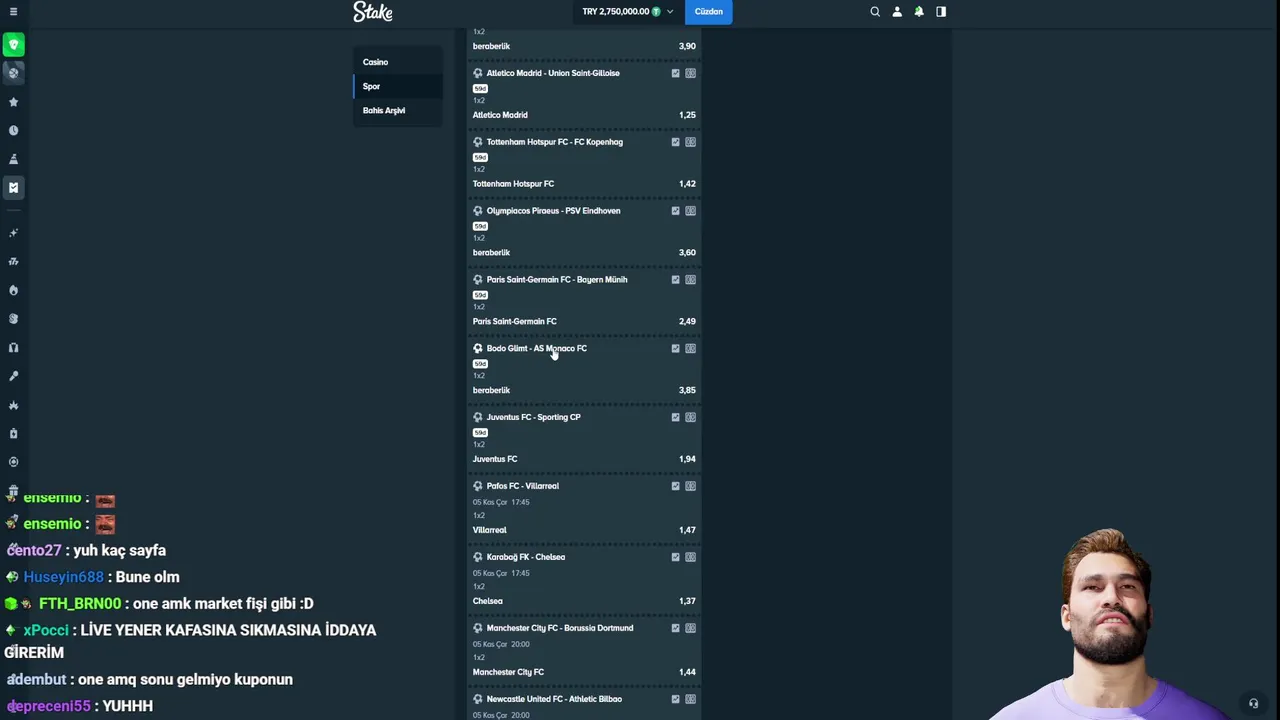Open statistics icon for Karabağ FK match
The width and height of the screenshot is (1280, 720).
675,557
